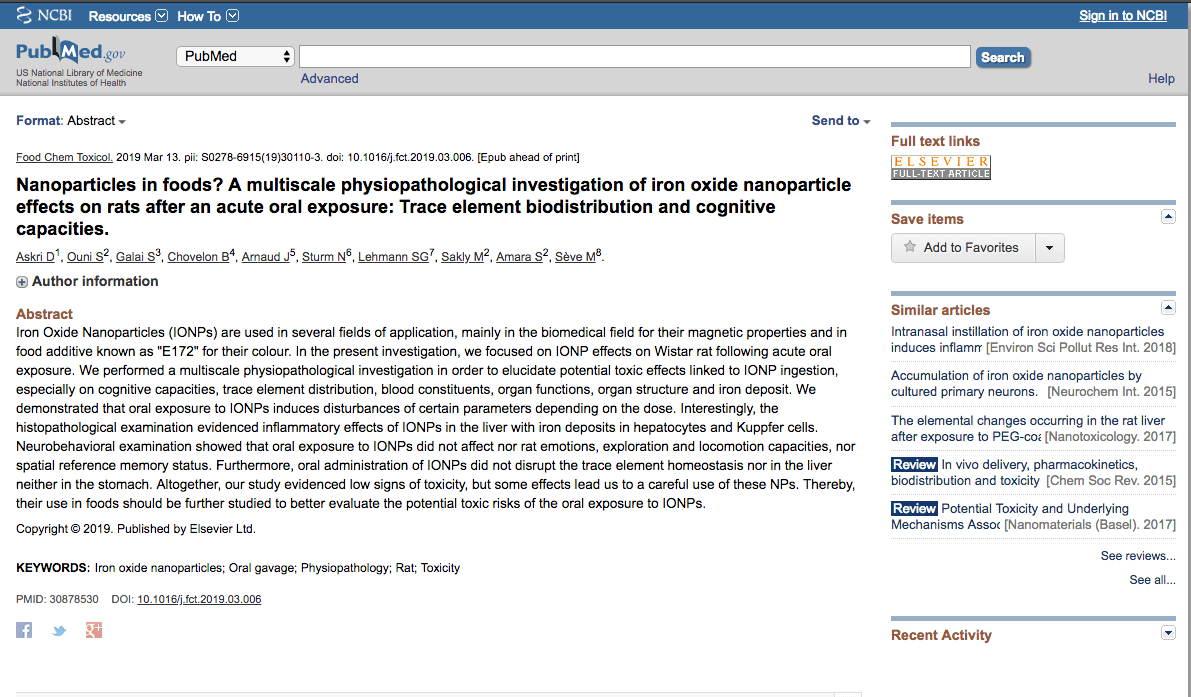This screenshot has width=1191, height=697.
Task: Open Food Chem Toxicol journal link
Action: 65,157
